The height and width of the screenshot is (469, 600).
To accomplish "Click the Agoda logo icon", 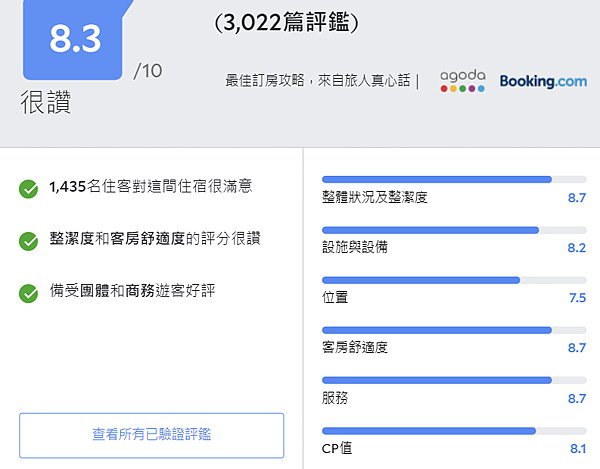I will click(x=462, y=81).
